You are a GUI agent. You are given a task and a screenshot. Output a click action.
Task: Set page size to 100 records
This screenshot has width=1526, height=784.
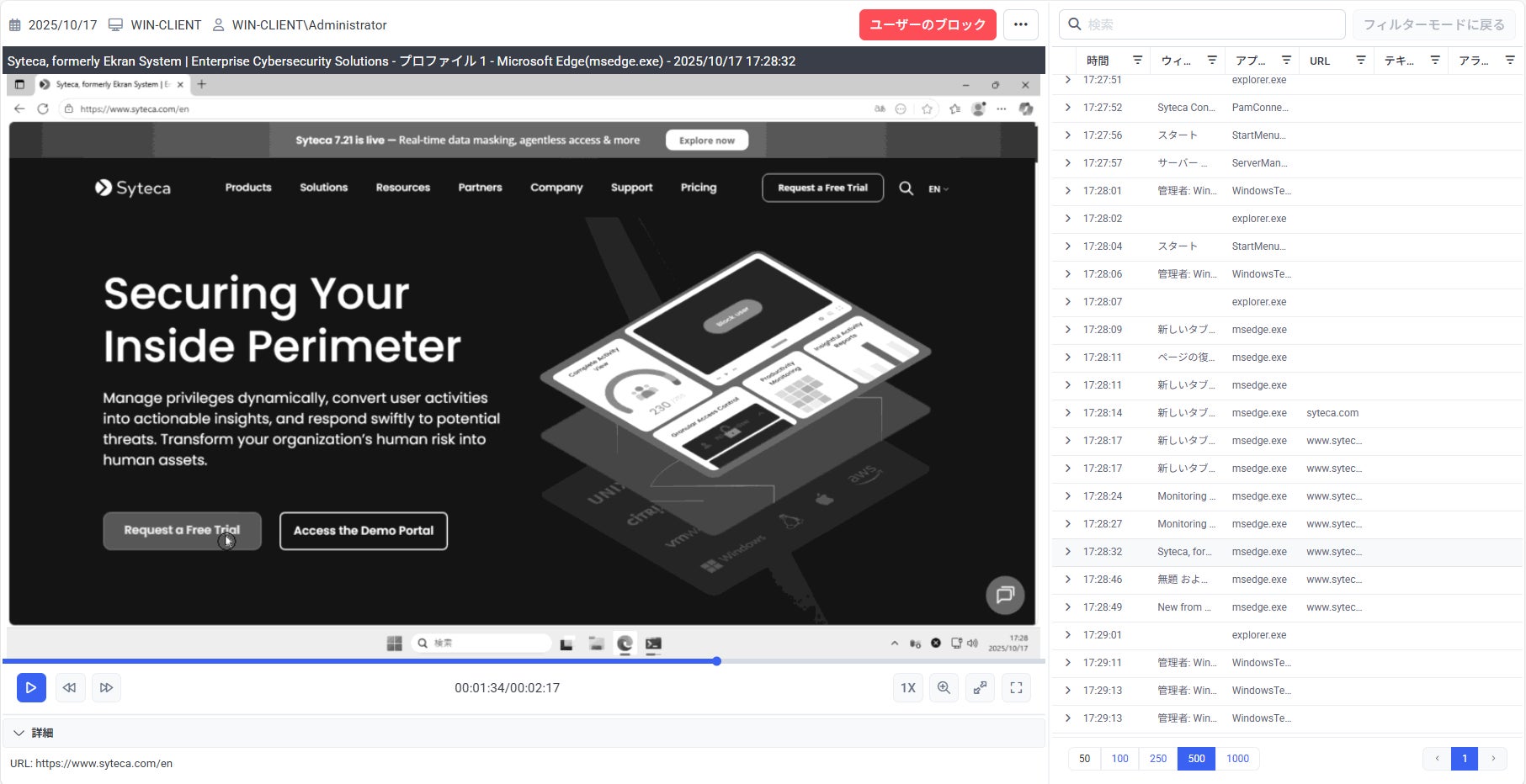(1119, 758)
